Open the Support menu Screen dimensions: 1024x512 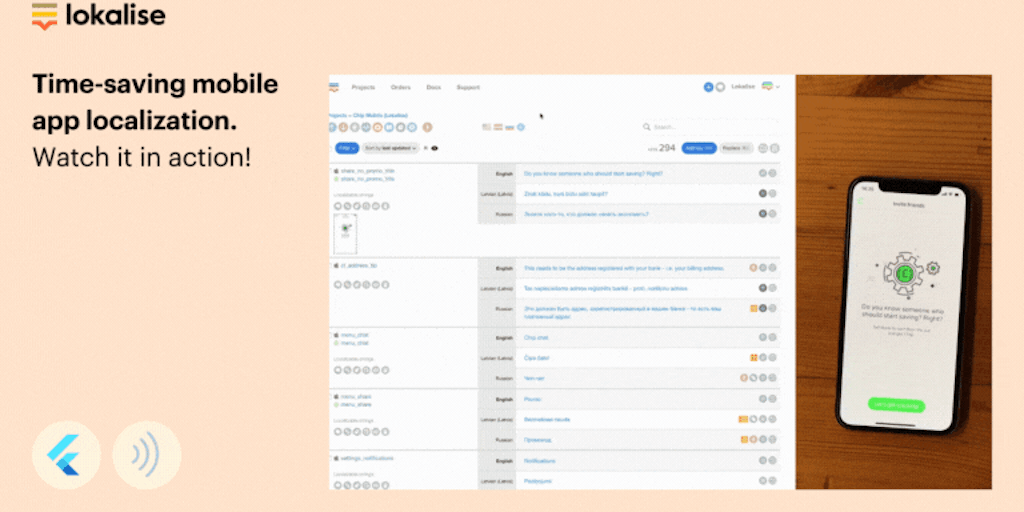pos(468,87)
